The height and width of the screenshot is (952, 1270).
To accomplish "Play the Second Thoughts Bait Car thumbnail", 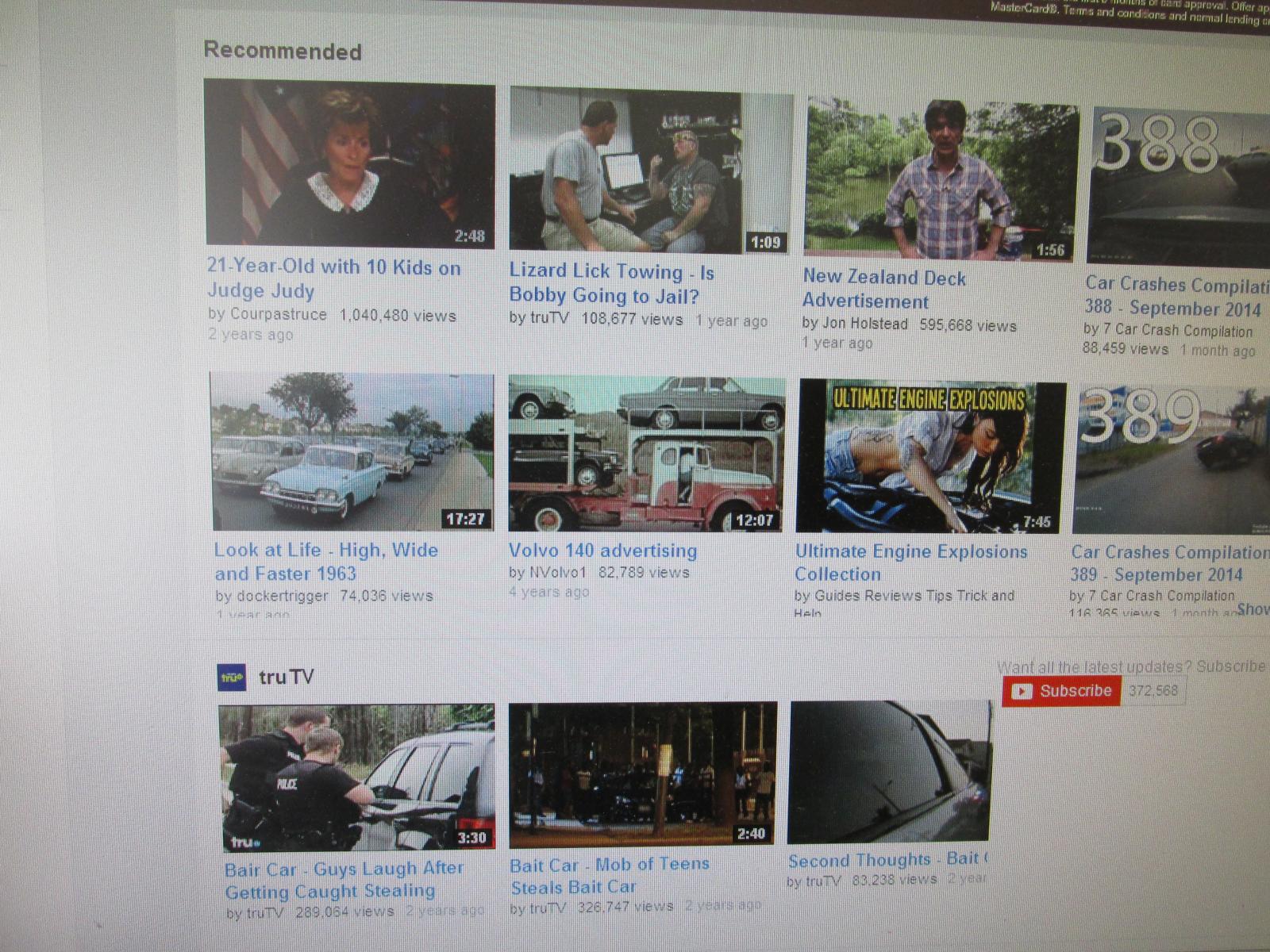I will coord(889,773).
